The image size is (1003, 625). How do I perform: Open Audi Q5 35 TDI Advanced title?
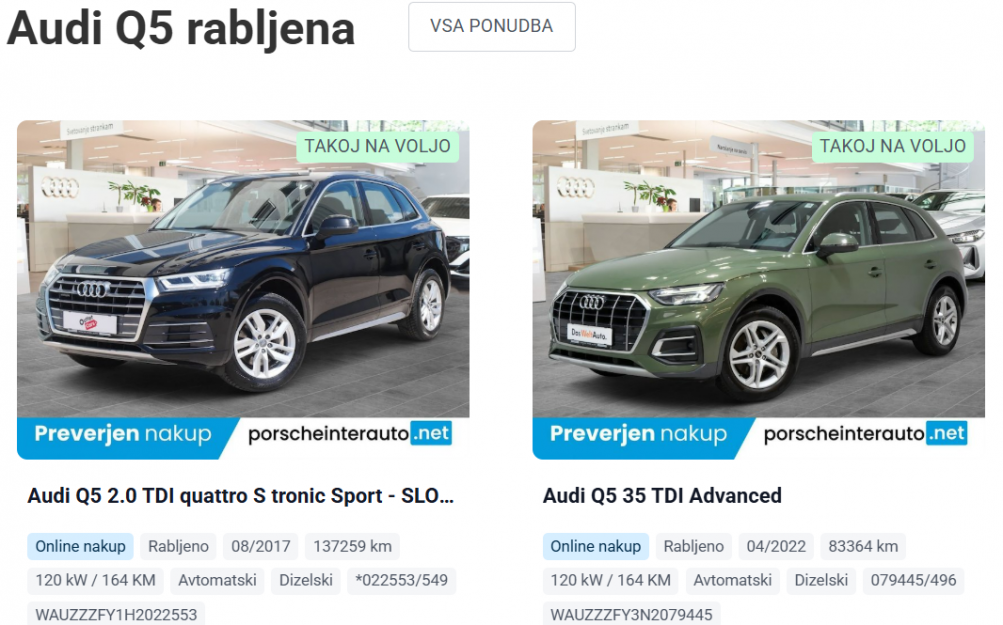tap(662, 496)
